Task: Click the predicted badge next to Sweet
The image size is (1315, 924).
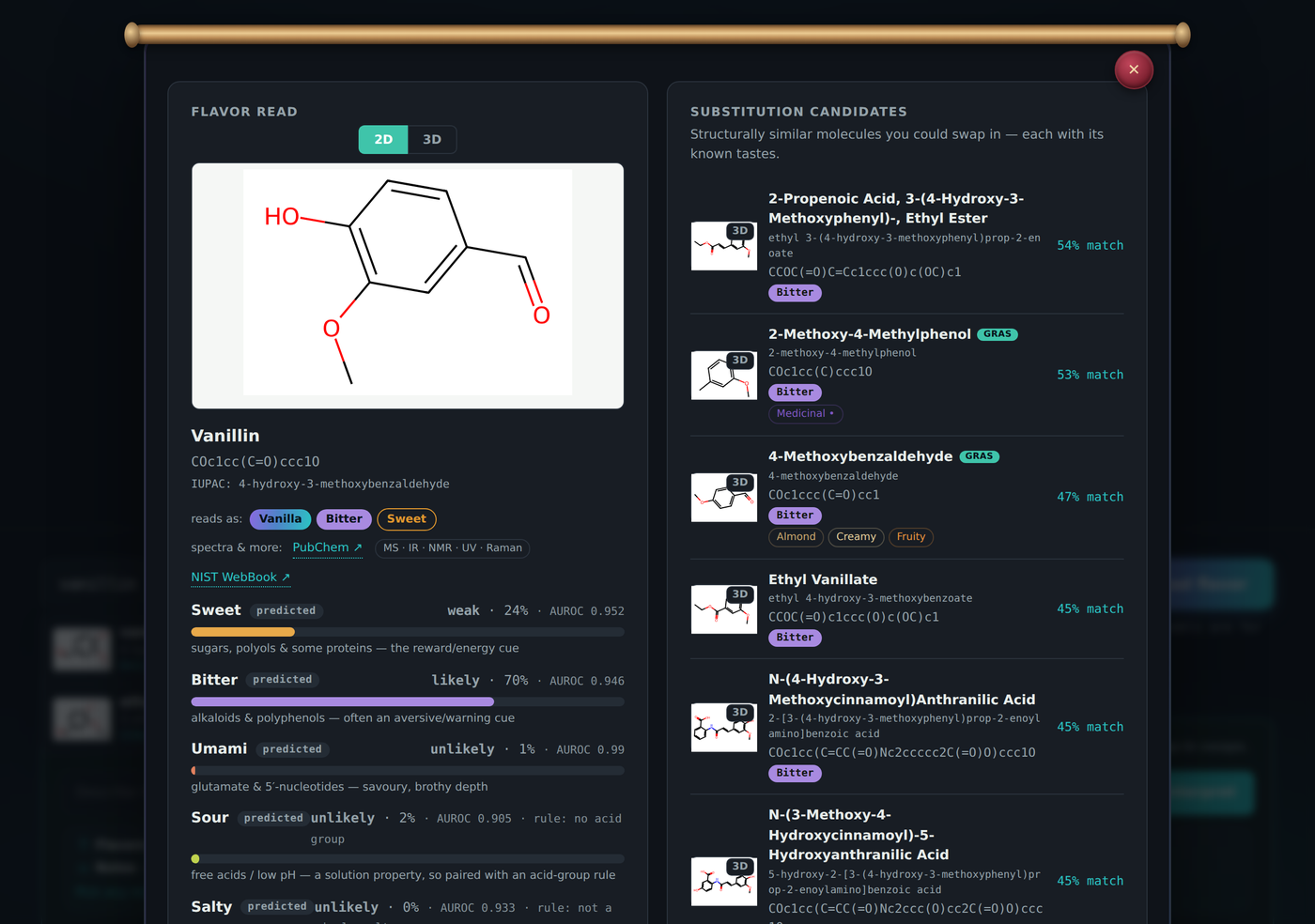Action: pos(286,611)
